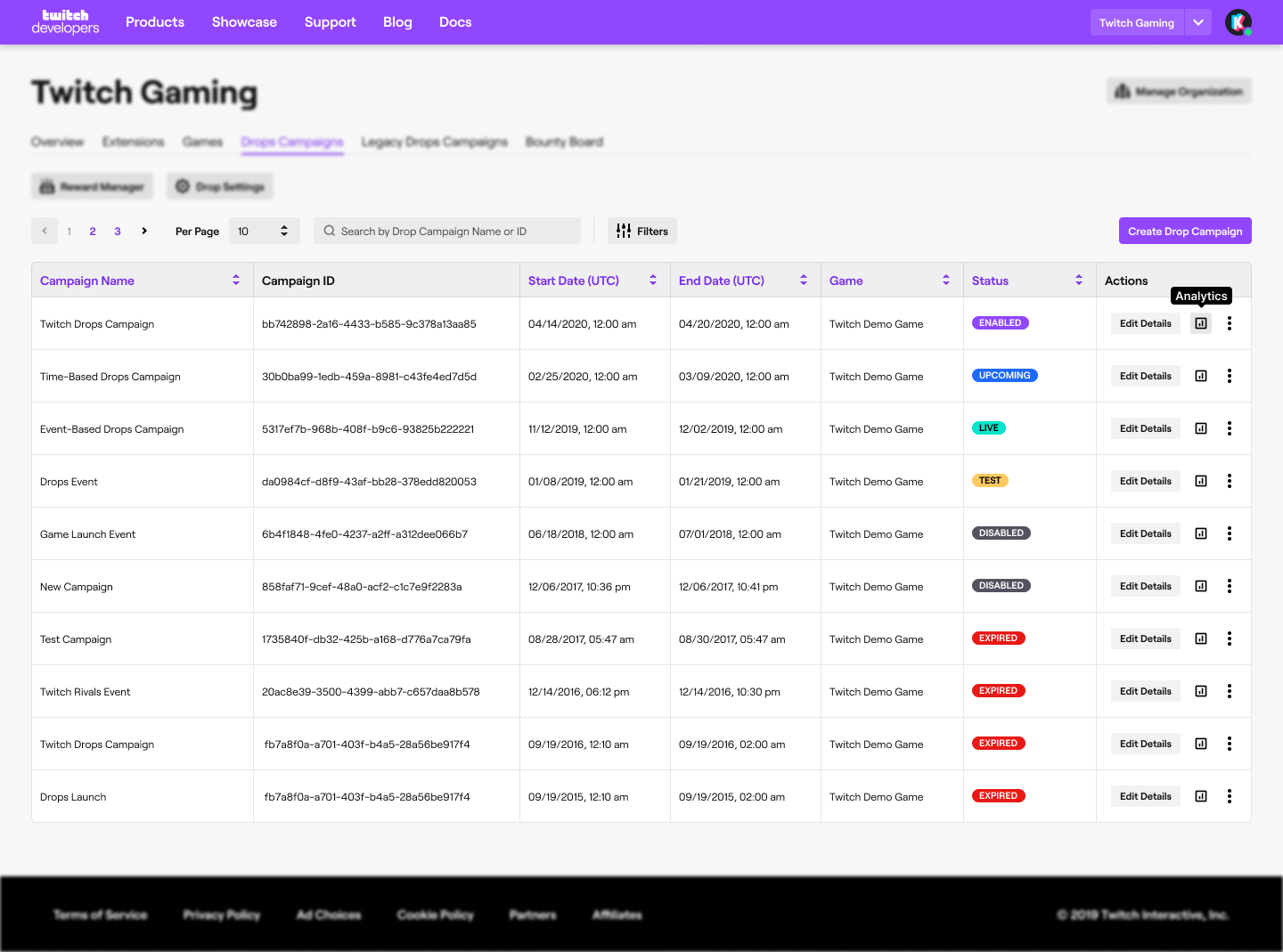Open more options for Time-Based Drops Campaign

[1230, 376]
